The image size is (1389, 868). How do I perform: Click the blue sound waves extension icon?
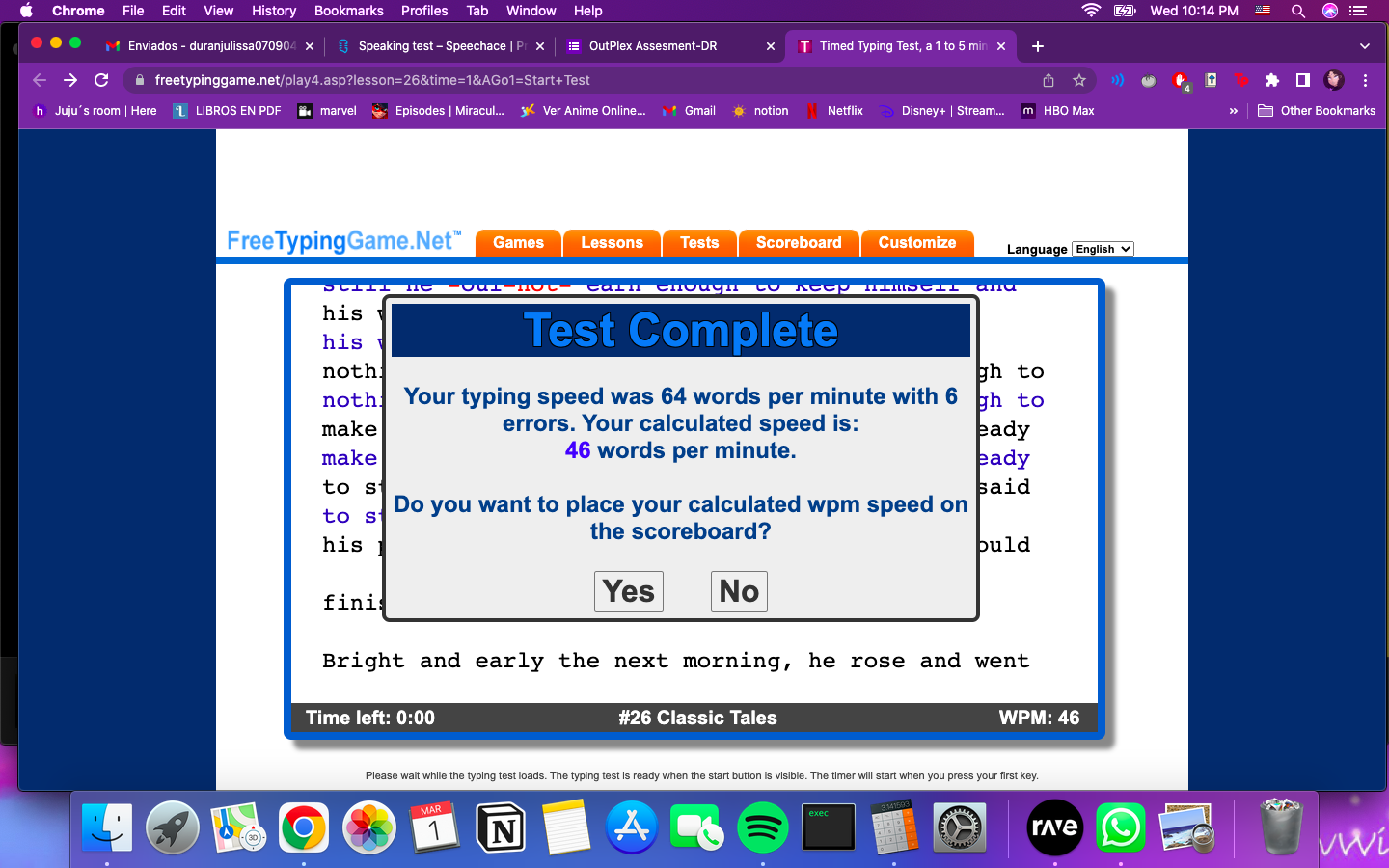1118,80
